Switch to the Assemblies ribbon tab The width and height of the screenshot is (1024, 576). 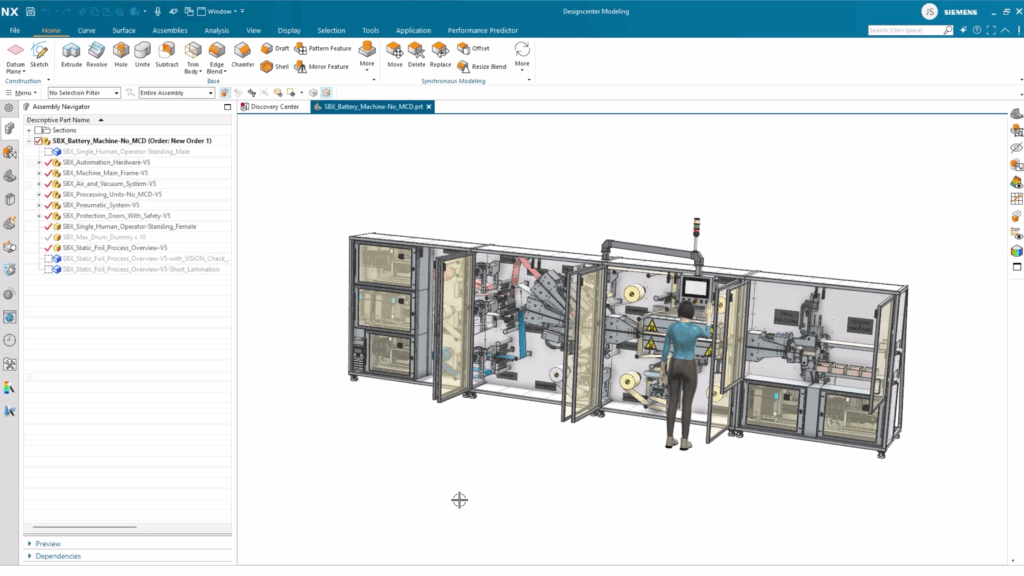(x=169, y=31)
